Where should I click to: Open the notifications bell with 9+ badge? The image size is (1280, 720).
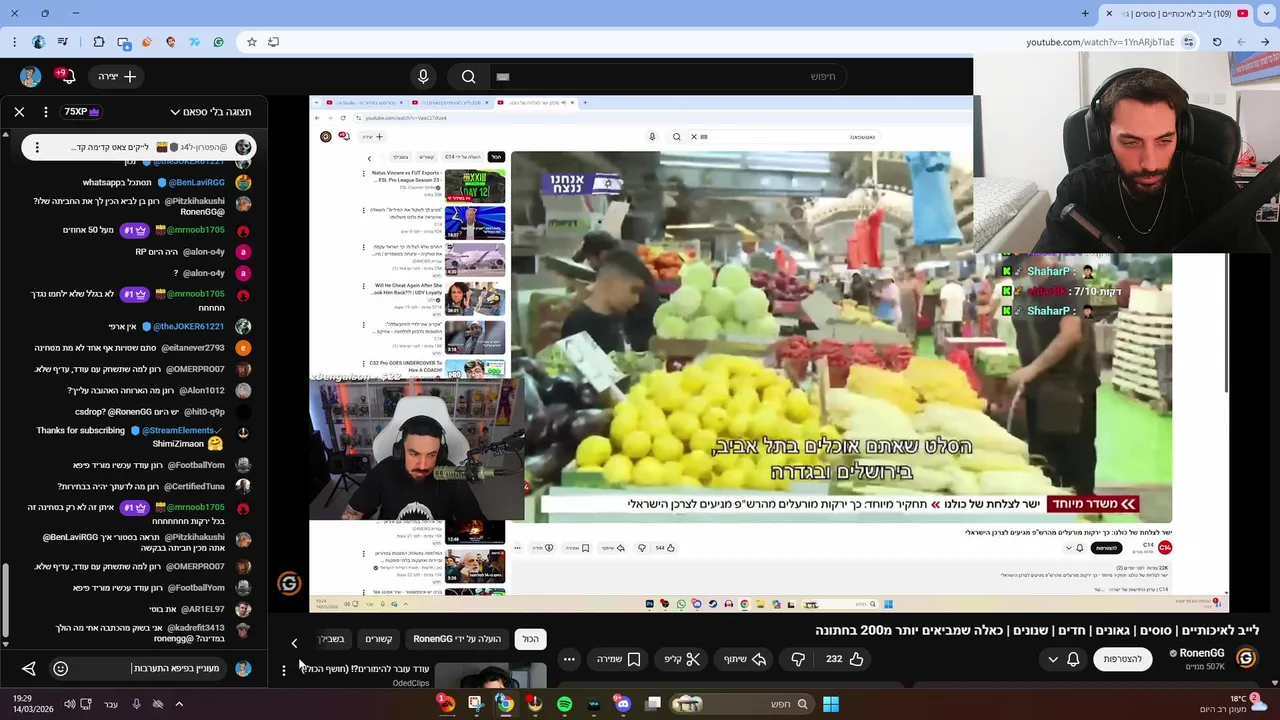click(66, 76)
